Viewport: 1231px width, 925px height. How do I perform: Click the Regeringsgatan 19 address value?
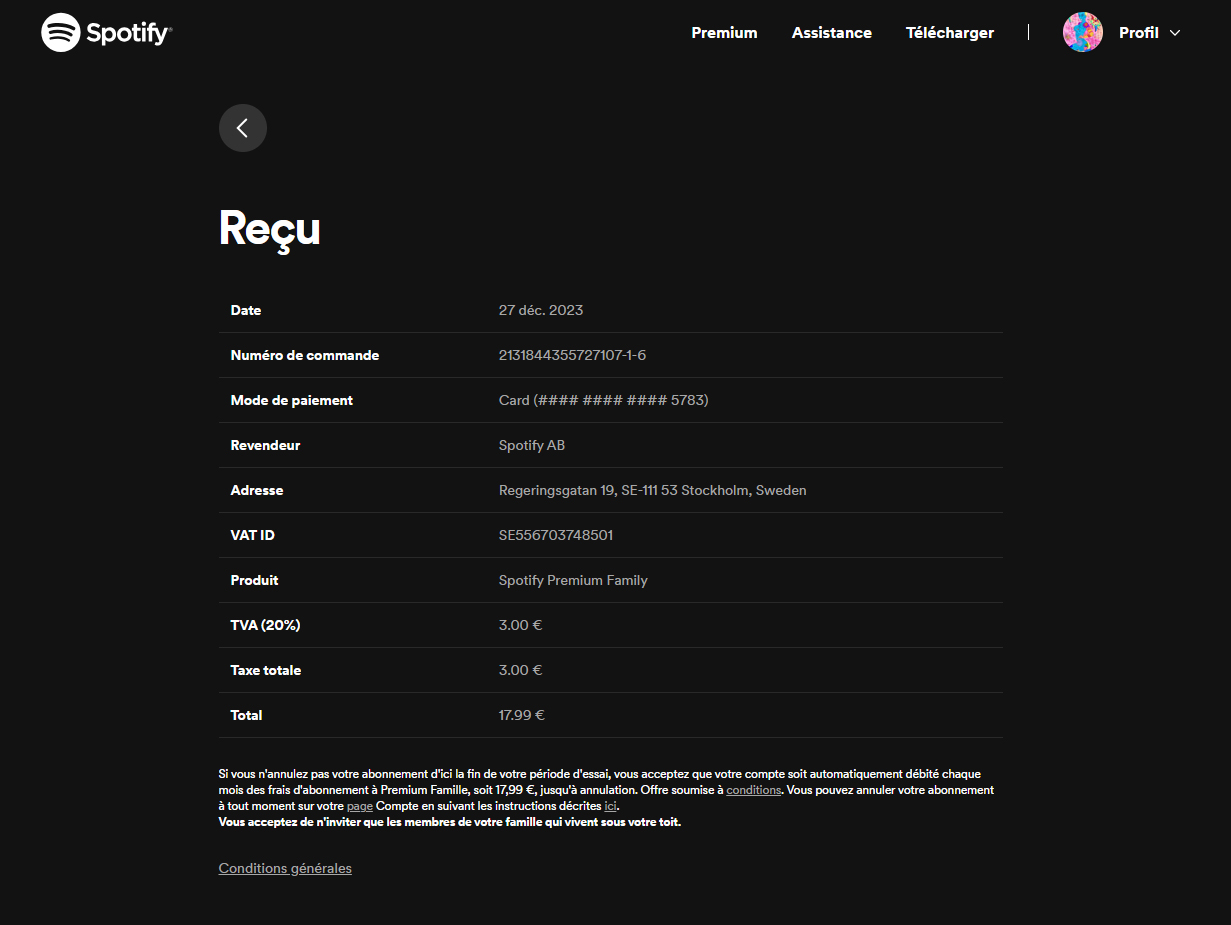tap(652, 490)
